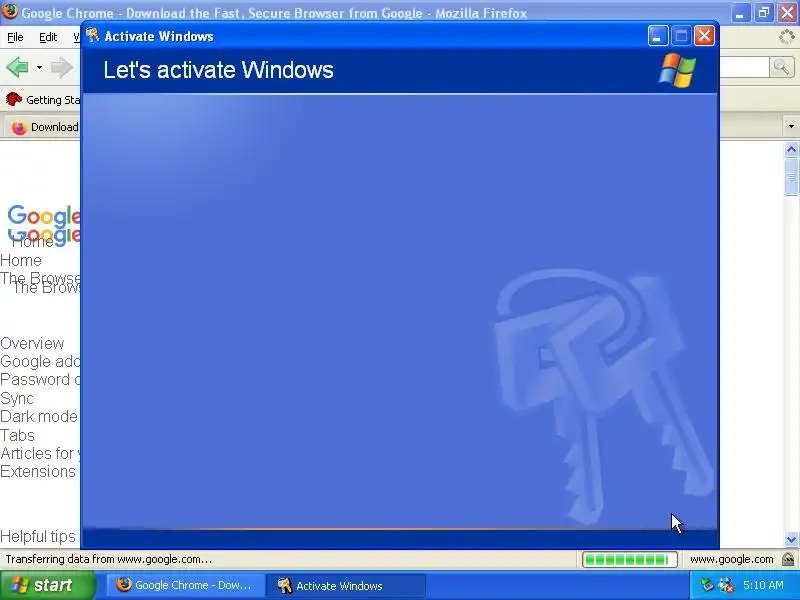Image resolution: width=800 pixels, height=600 pixels.
Task: Click the Firefox icon in browser title bar
Action: click(9, 12)
